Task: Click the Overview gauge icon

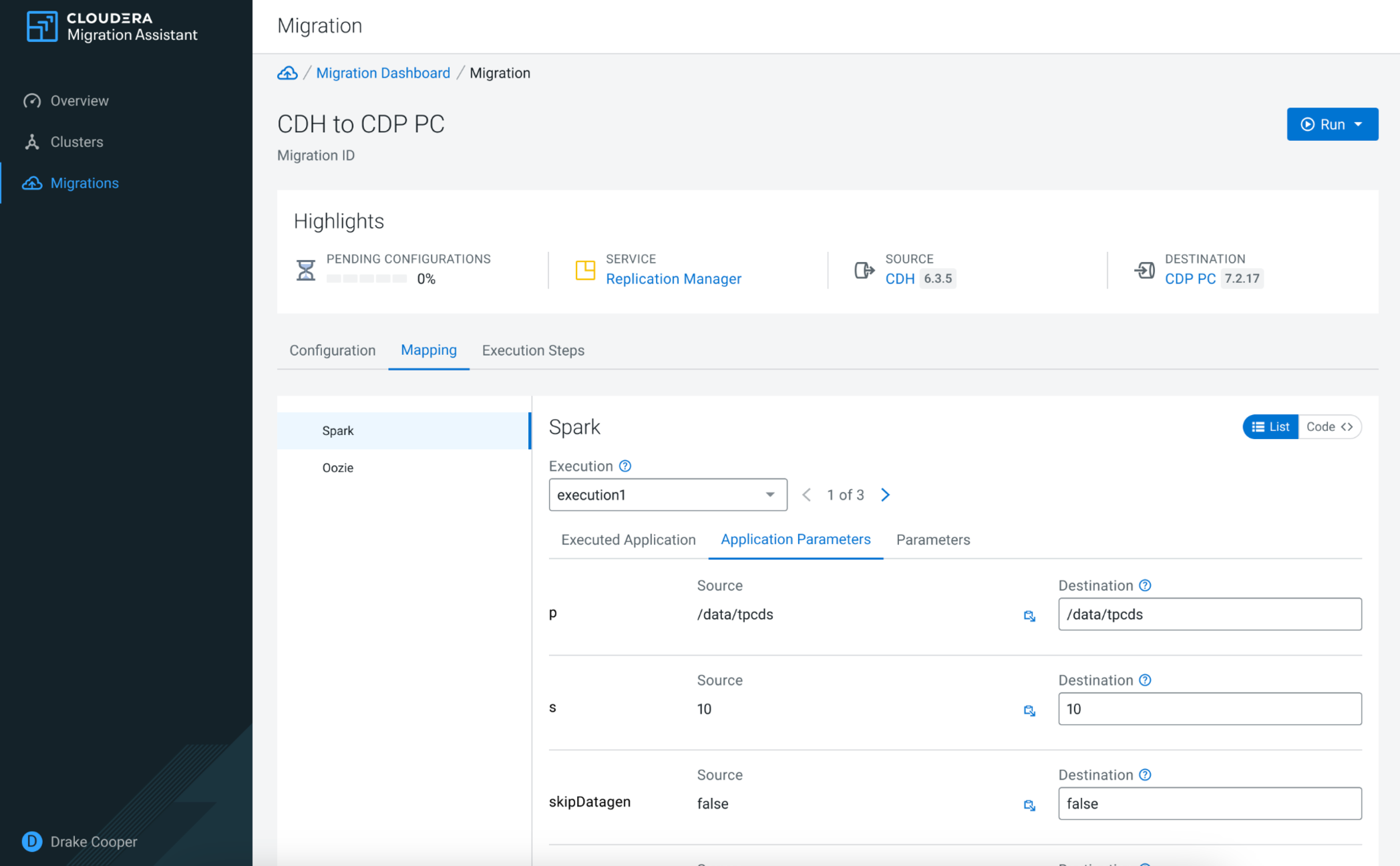Action: pos(32,101)
